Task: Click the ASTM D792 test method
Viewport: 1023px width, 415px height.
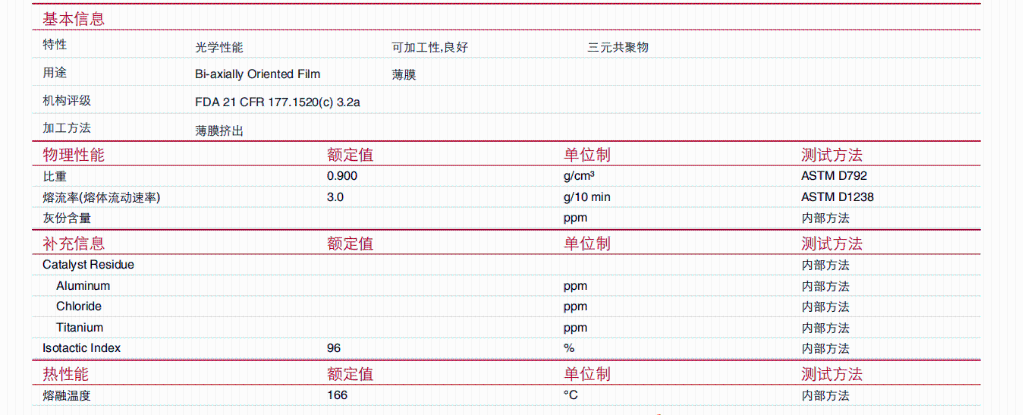Action: pos(834,176)
